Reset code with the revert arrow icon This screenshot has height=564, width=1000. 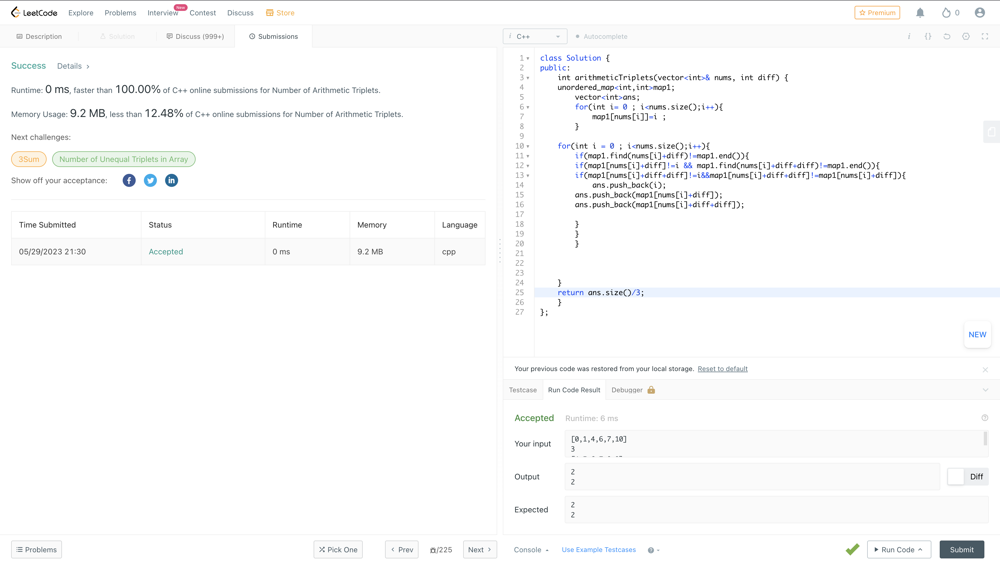click(947, 37)
